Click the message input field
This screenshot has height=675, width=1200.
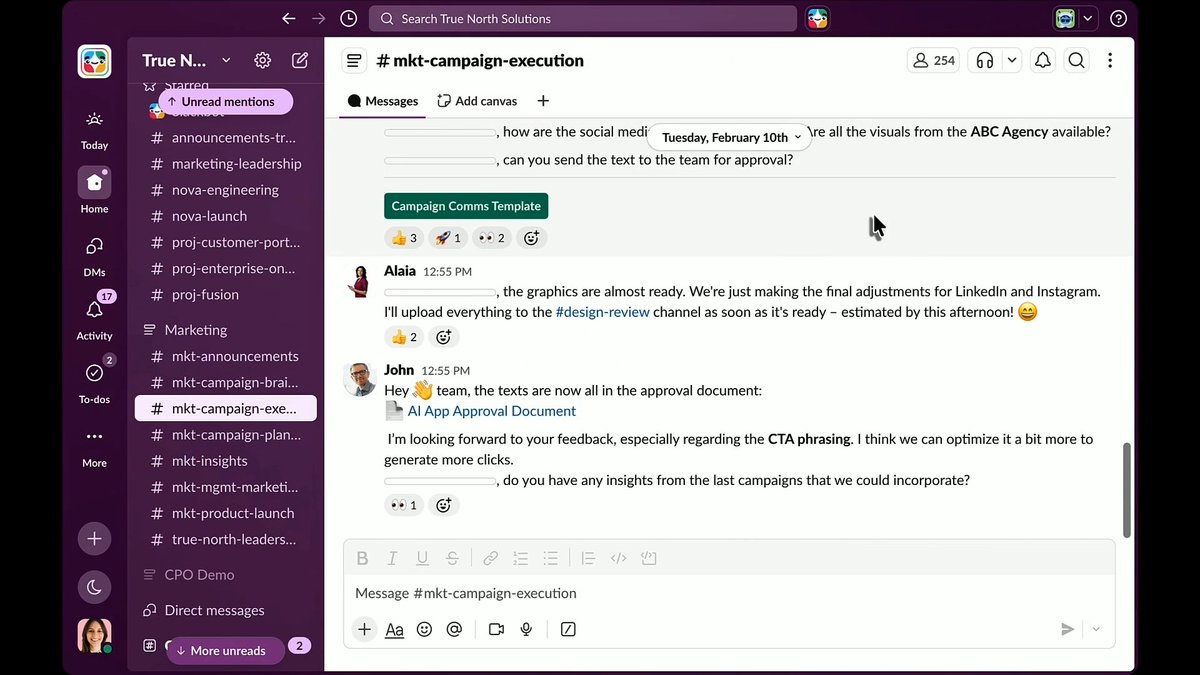click(x=729, y=593)
